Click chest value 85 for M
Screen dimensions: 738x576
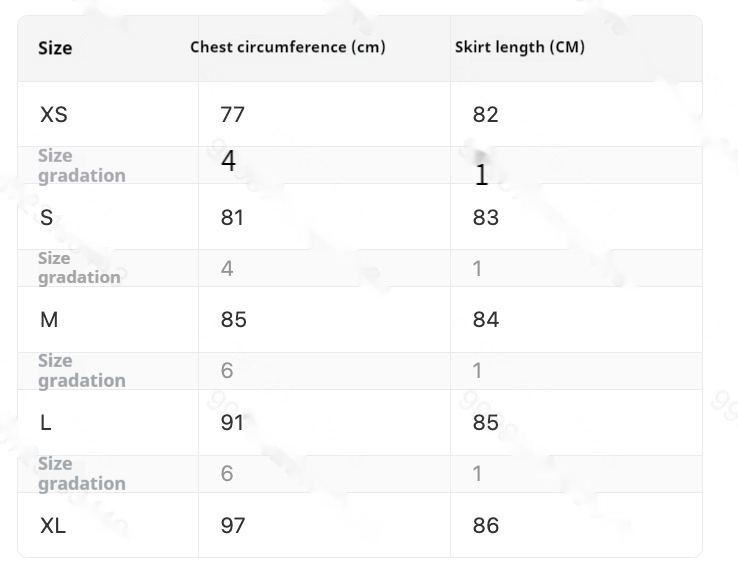233,320
